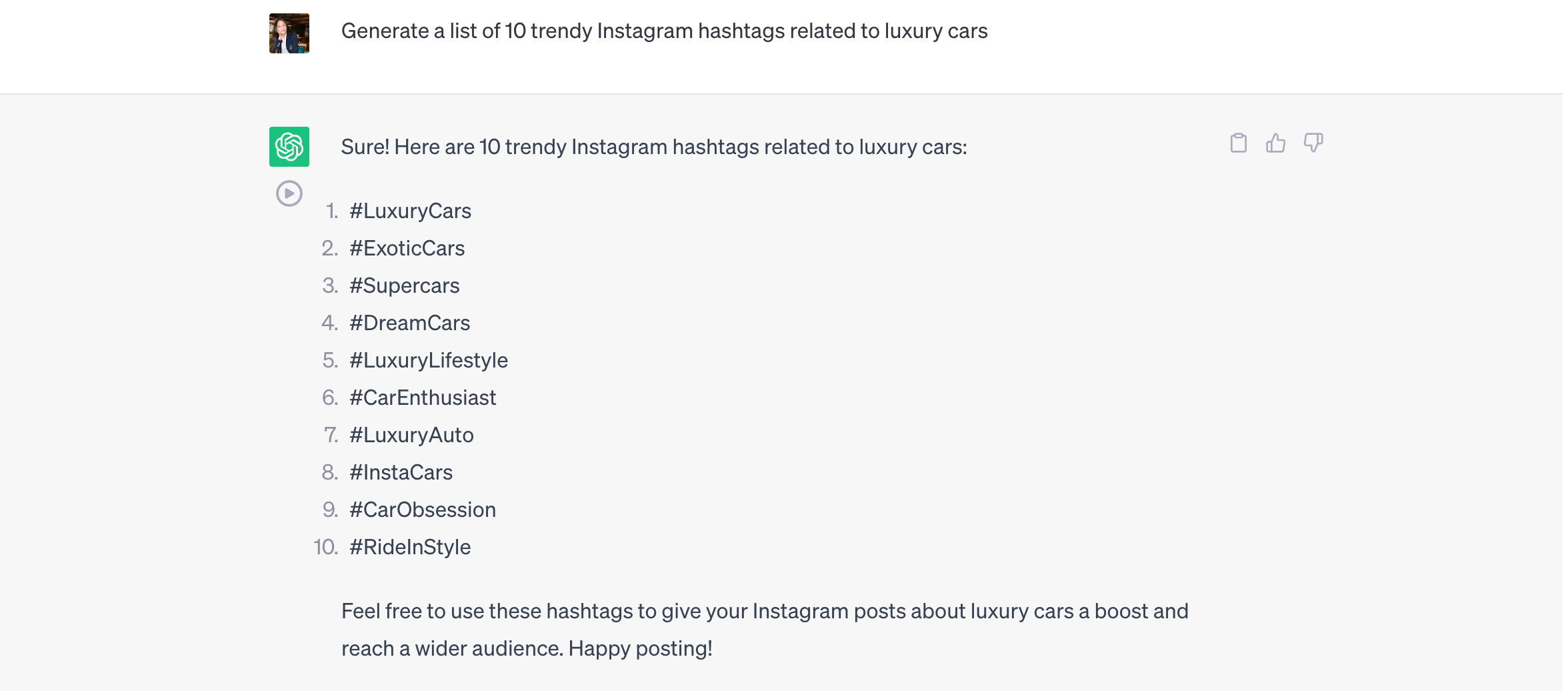Click the #LuxuryLifestyle hashtag

coord(429,360)
